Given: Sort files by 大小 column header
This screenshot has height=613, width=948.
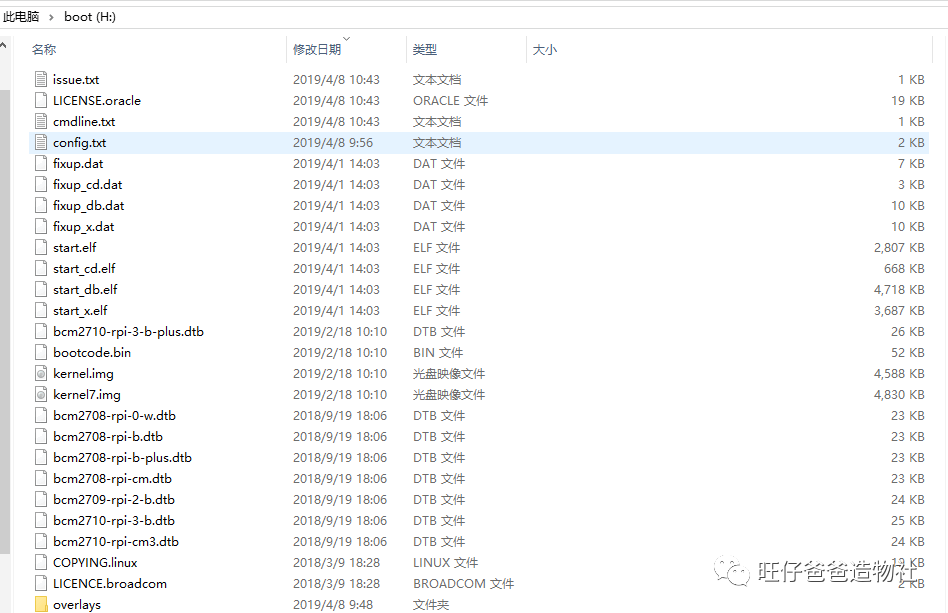Looking at the screenshot, I should point(544,50).
